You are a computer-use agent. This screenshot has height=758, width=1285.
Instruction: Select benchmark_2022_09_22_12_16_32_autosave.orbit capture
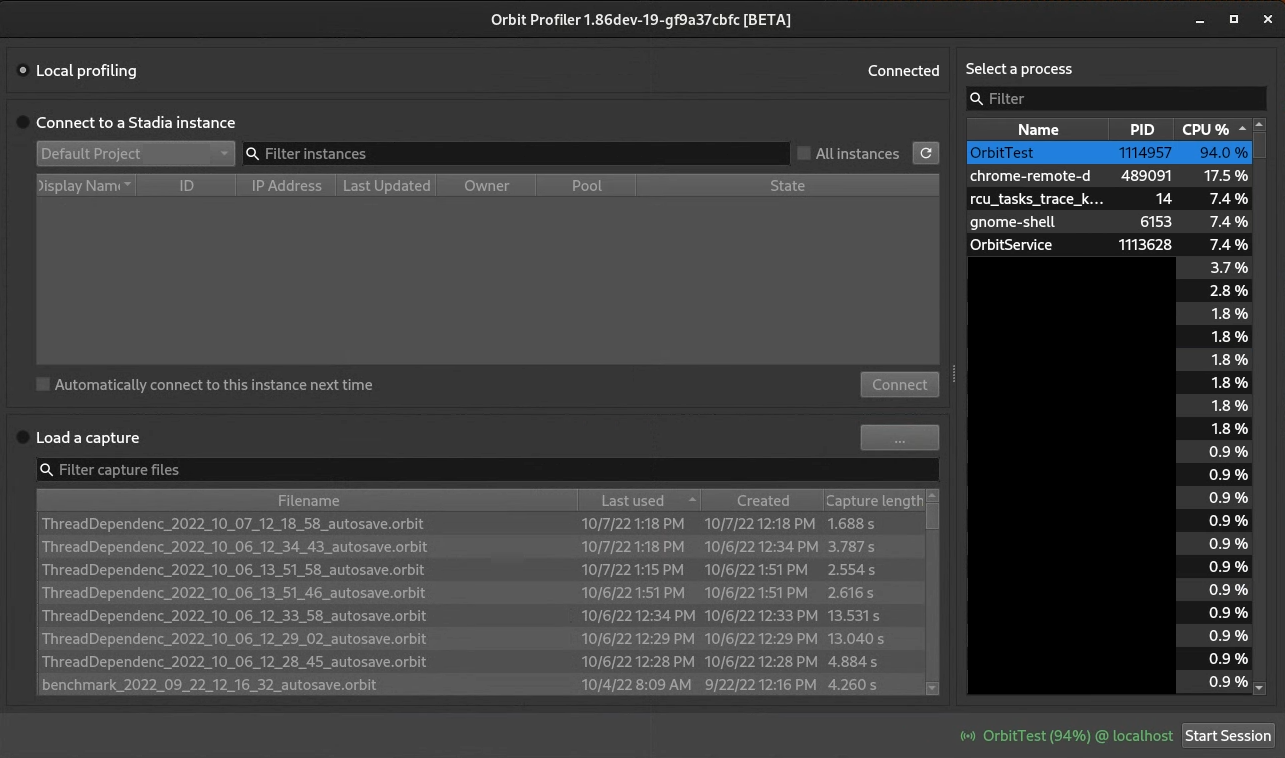tap(482, 685)
